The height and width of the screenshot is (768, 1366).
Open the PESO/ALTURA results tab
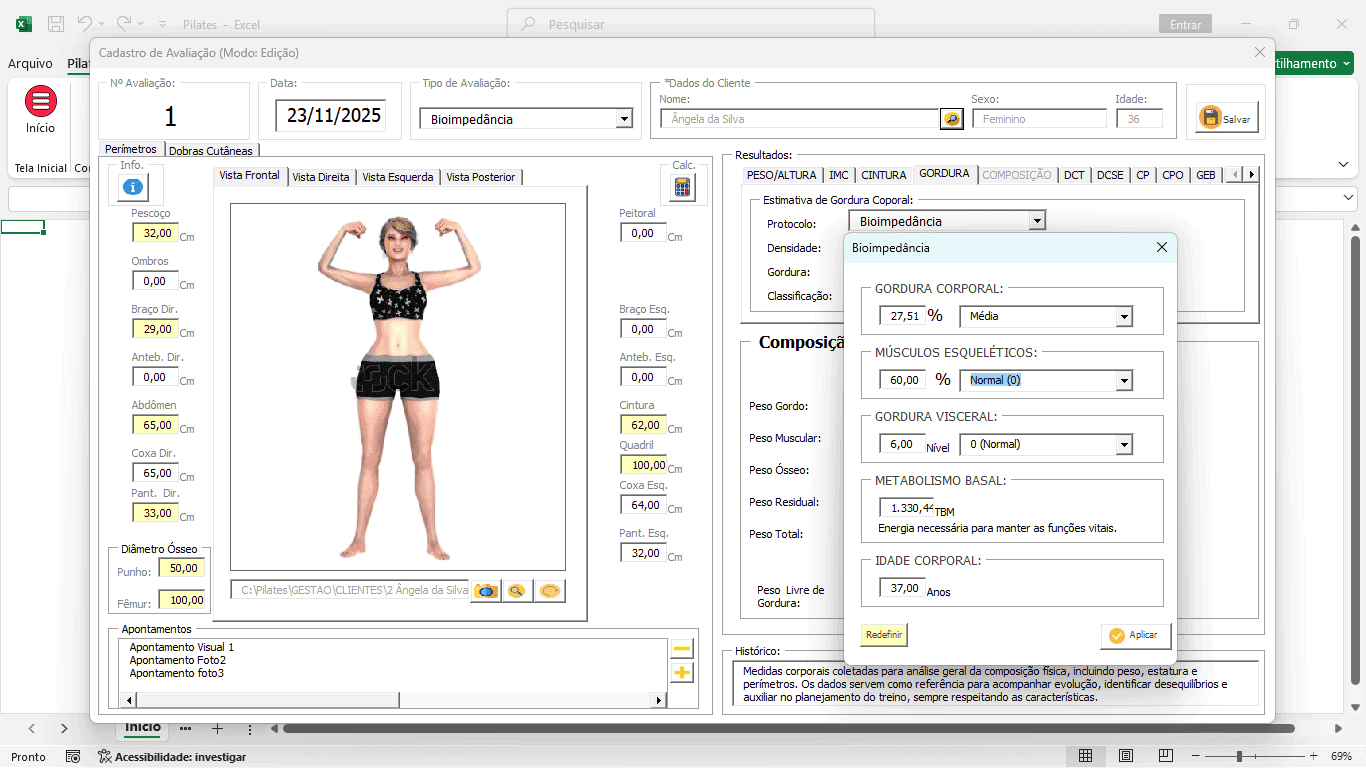click(x=782, y=175)
